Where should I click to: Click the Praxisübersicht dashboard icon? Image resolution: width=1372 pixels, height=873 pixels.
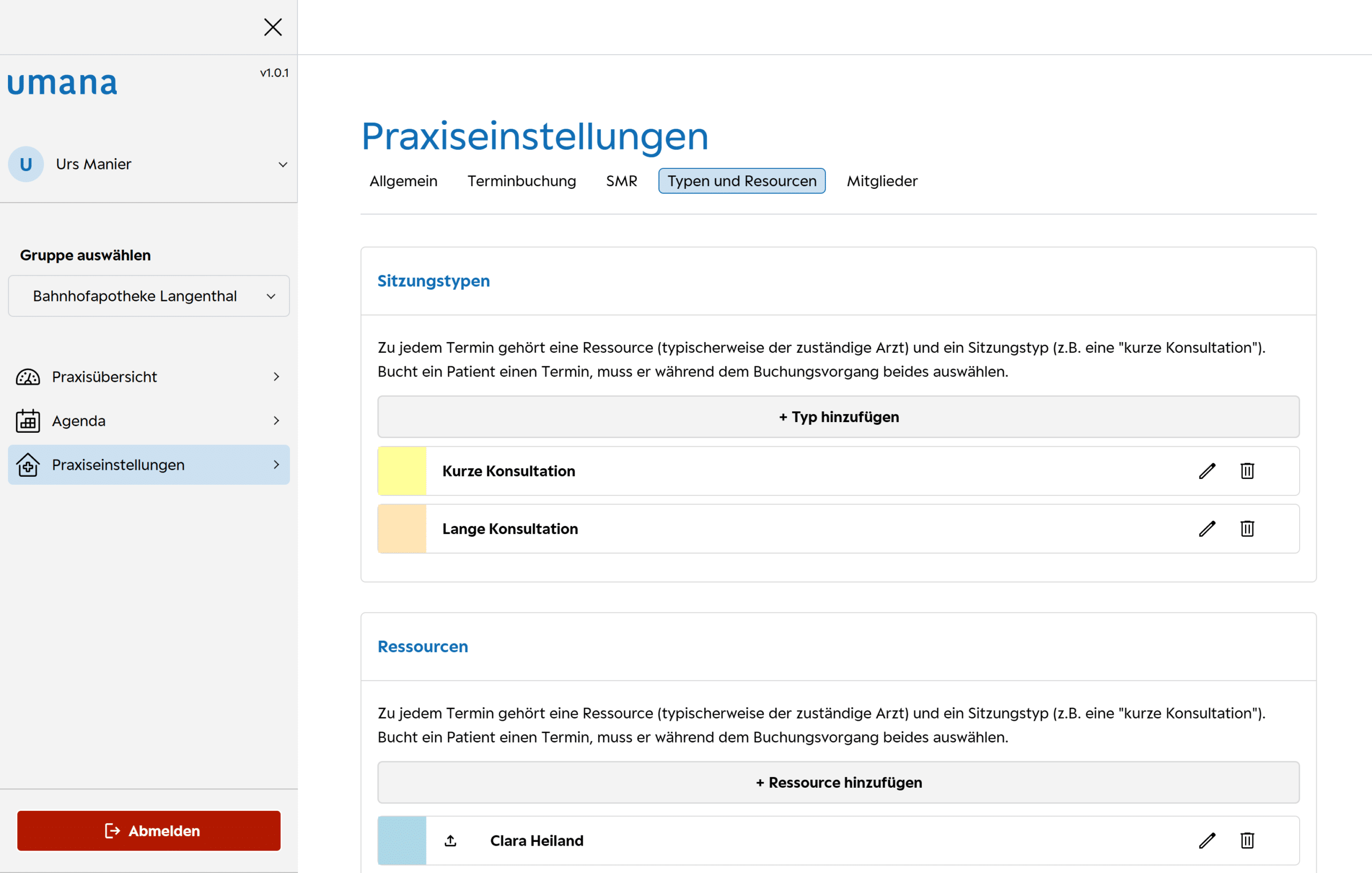pyautogui.click(x=28, y=377)
